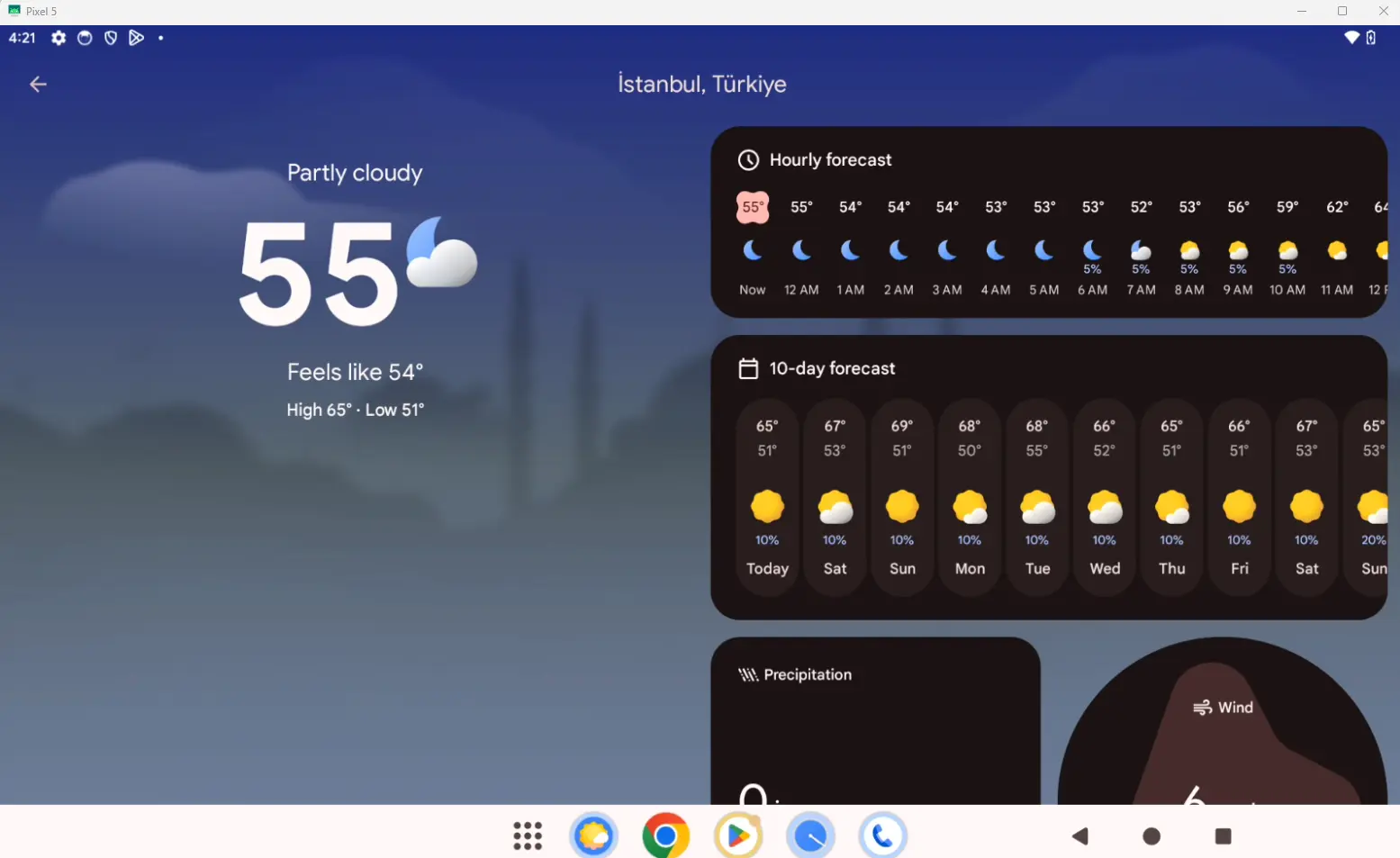Tap the large 55 current temperature
1400x858 pixels.
[x=317, y=274]
